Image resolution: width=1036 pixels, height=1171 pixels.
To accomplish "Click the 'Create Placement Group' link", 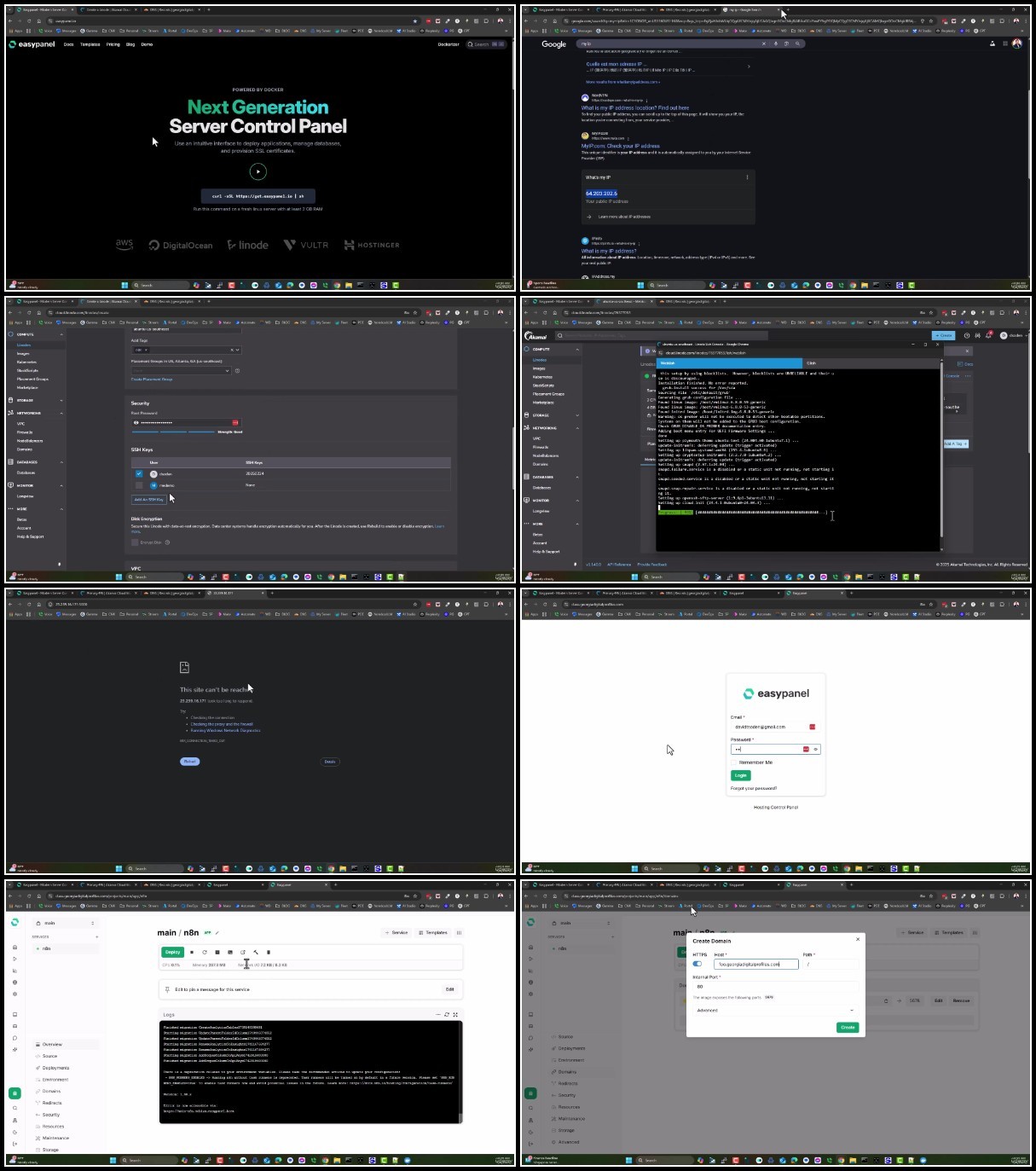I will click(152, 380).
